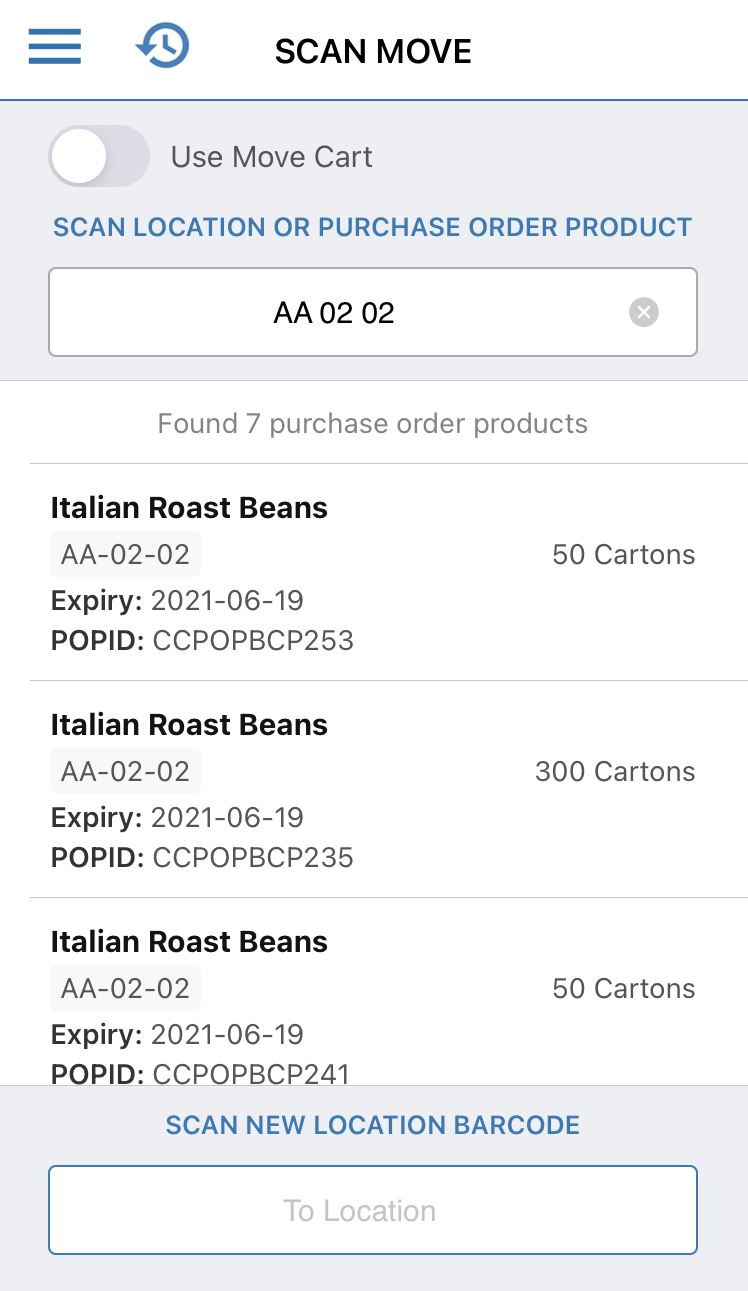Tap the To Location input field
This screenshot has height=1291, width=748.
click(x=372, y=1210)
